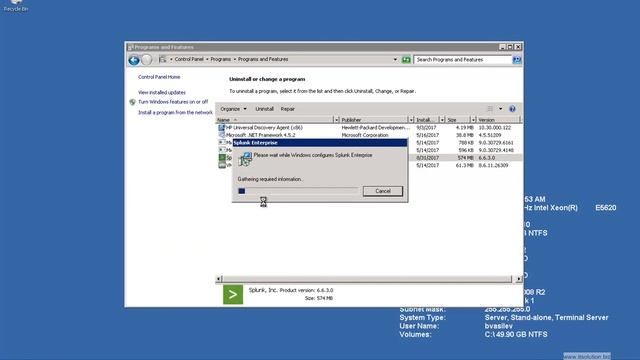Open the Name column filter dropdown

click(336, 120)
